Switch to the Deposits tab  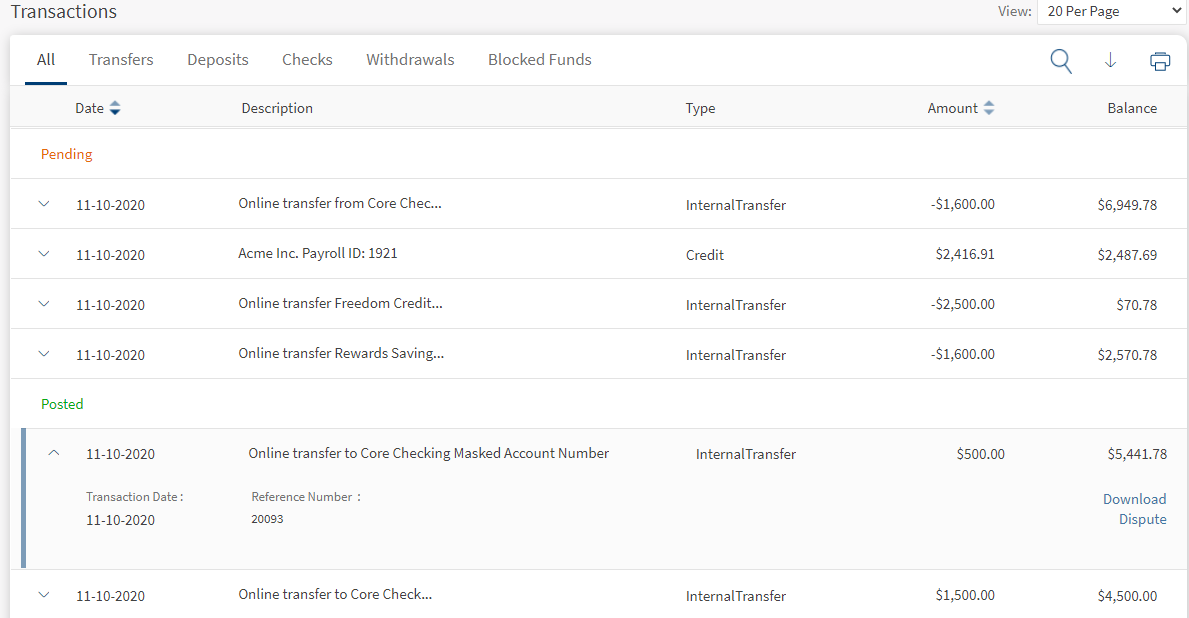click(218, 60)
